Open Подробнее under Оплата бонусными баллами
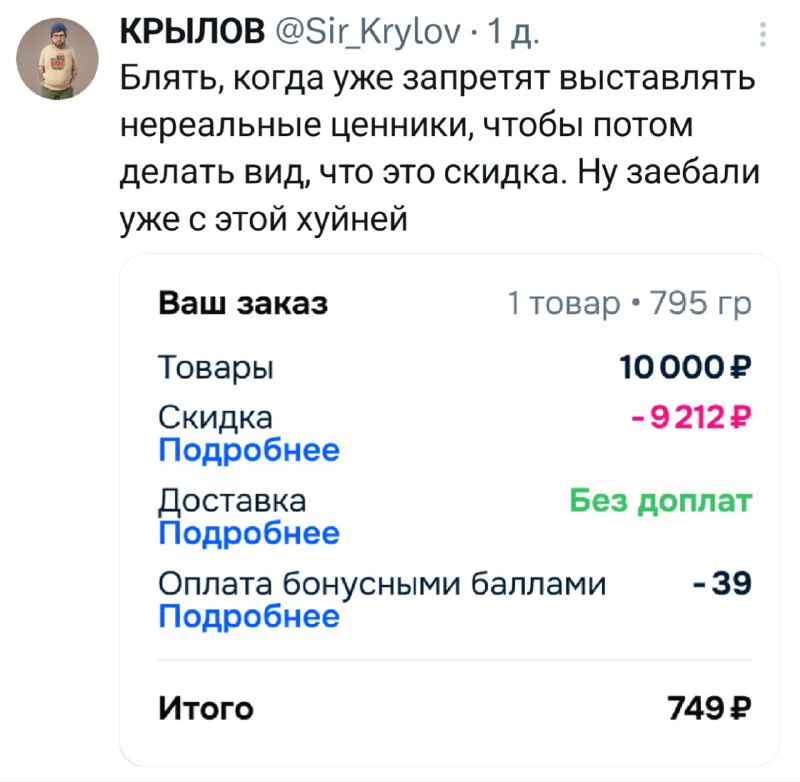The height and width of the screenshot is (782, 800). click(249, 616)
